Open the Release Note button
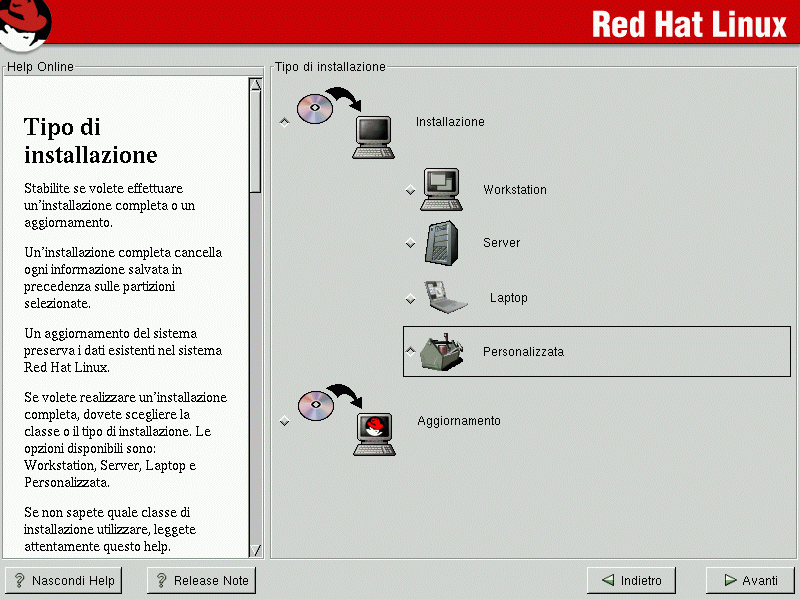This screenshot has width=800, height=599. click(201, 580)
